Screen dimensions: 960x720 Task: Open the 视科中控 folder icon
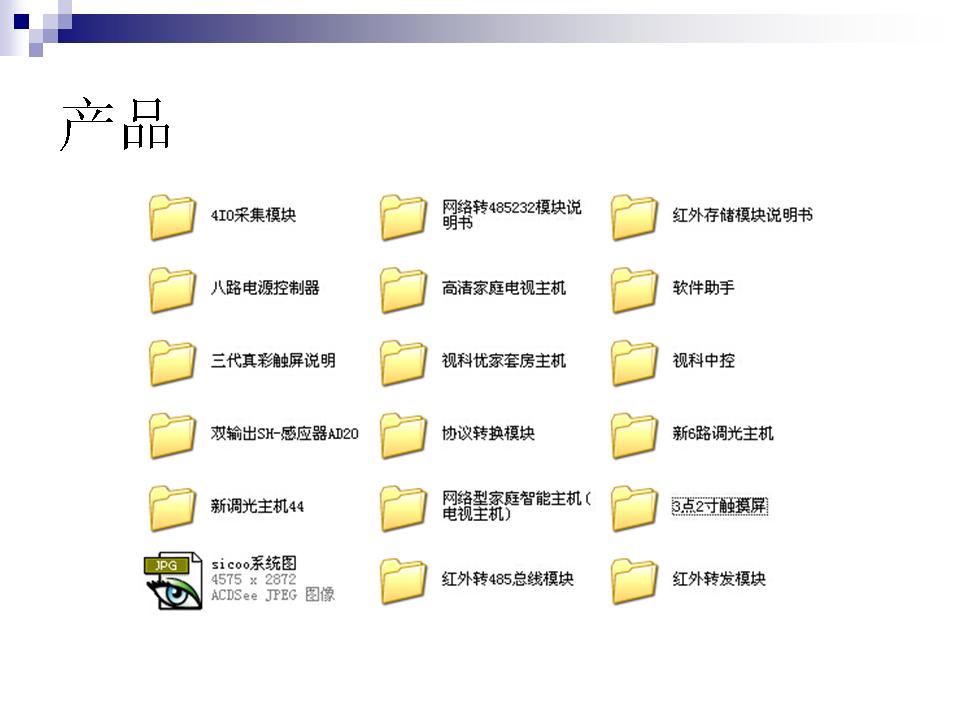point(634,362)
